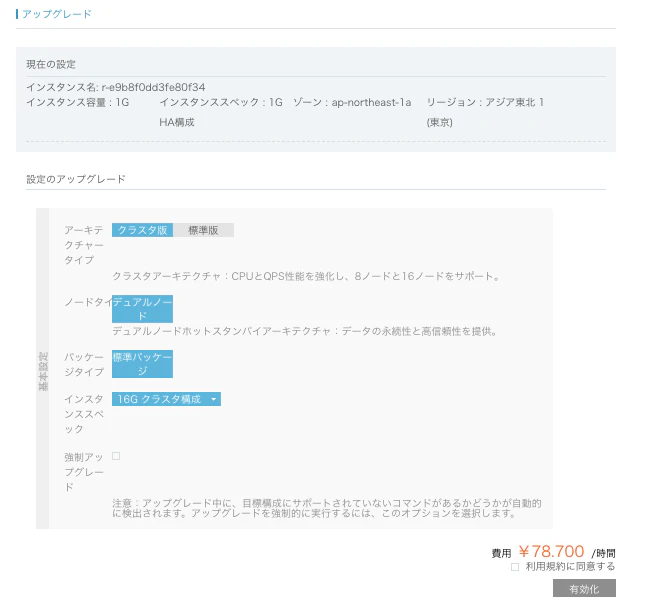The height and width of the screenshot is (611, 656).
Task: Click the 現在の設定 section heading
Action: coord(51,64)
